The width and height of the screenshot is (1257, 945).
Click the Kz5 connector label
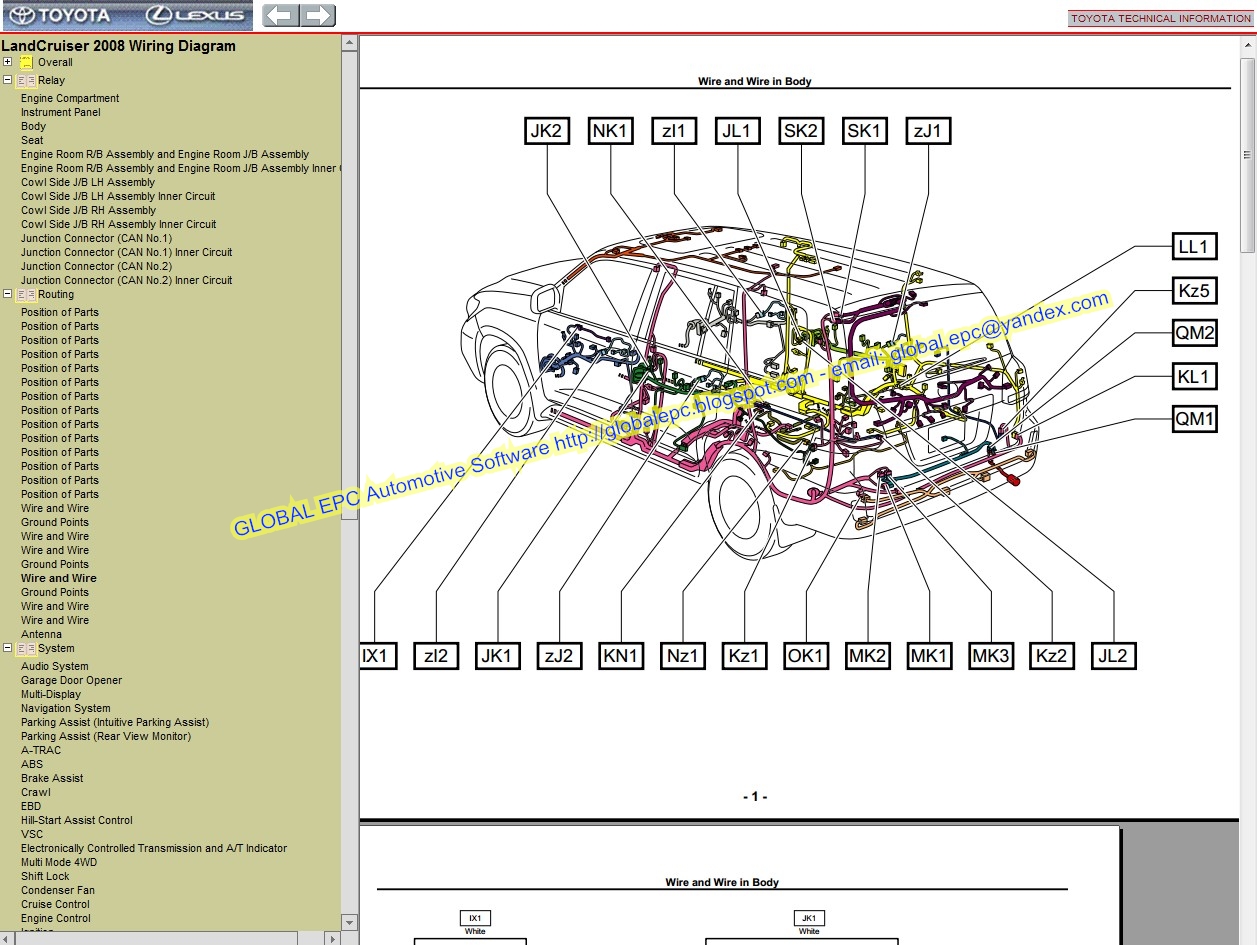click(x=1194, y=291)
